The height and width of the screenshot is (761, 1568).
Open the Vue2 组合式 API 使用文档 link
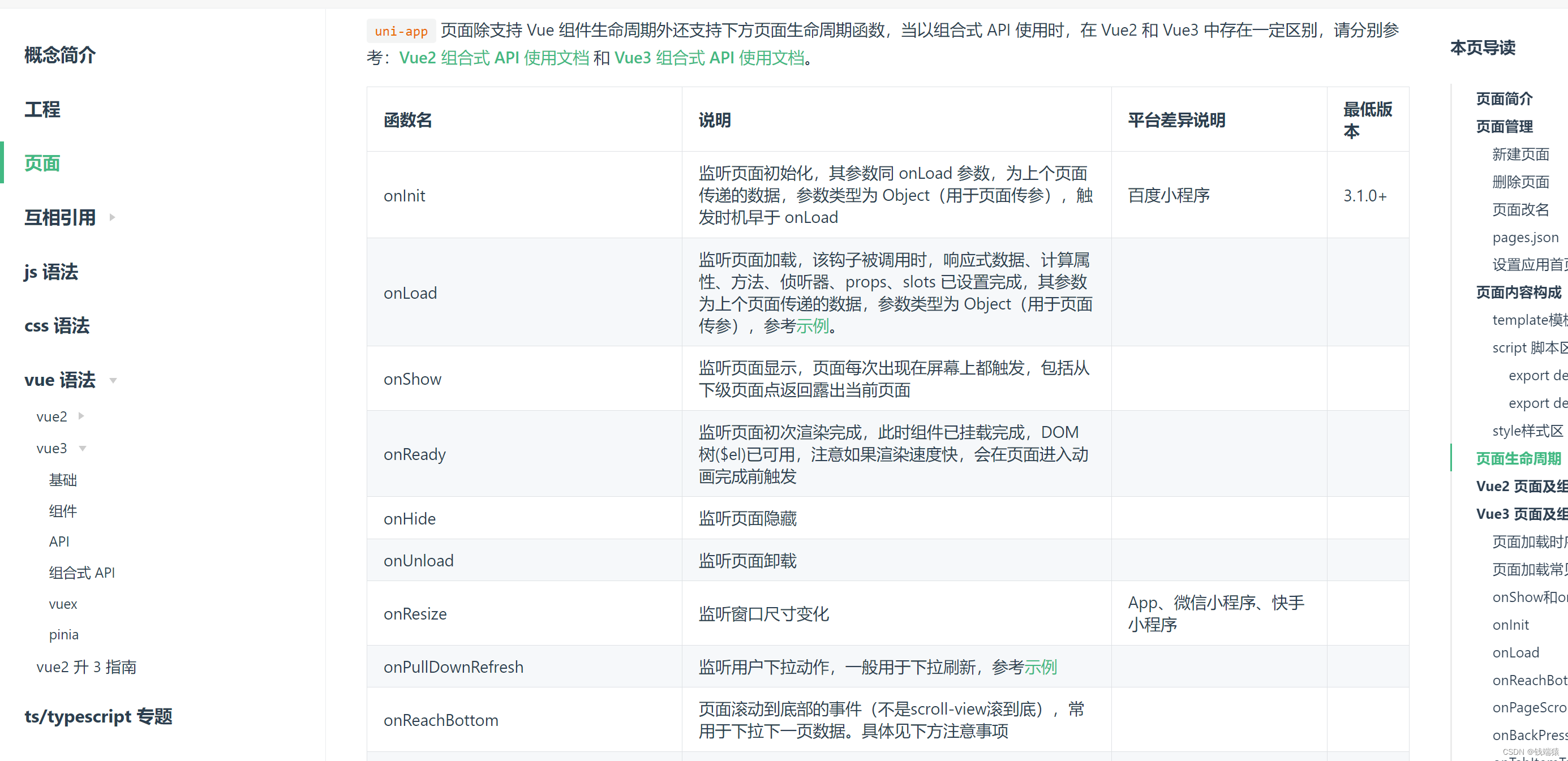[x=493, y=58]
